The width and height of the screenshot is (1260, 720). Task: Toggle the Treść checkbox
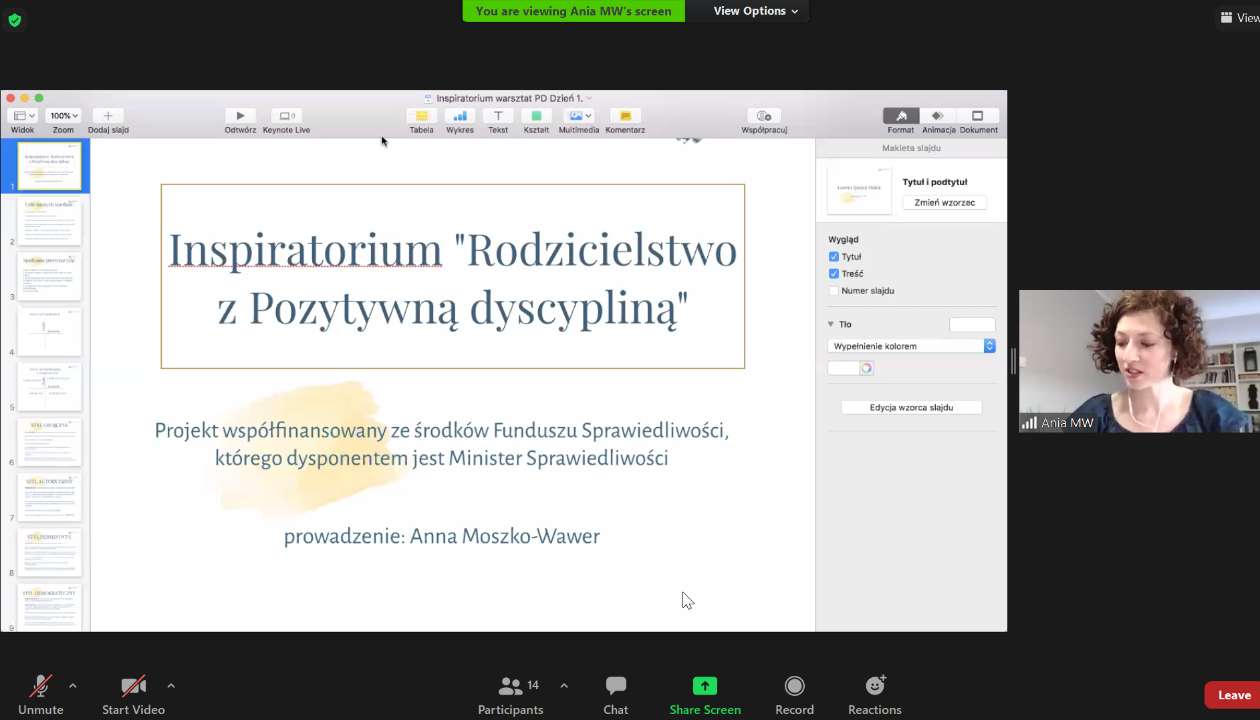coord(834,274)
